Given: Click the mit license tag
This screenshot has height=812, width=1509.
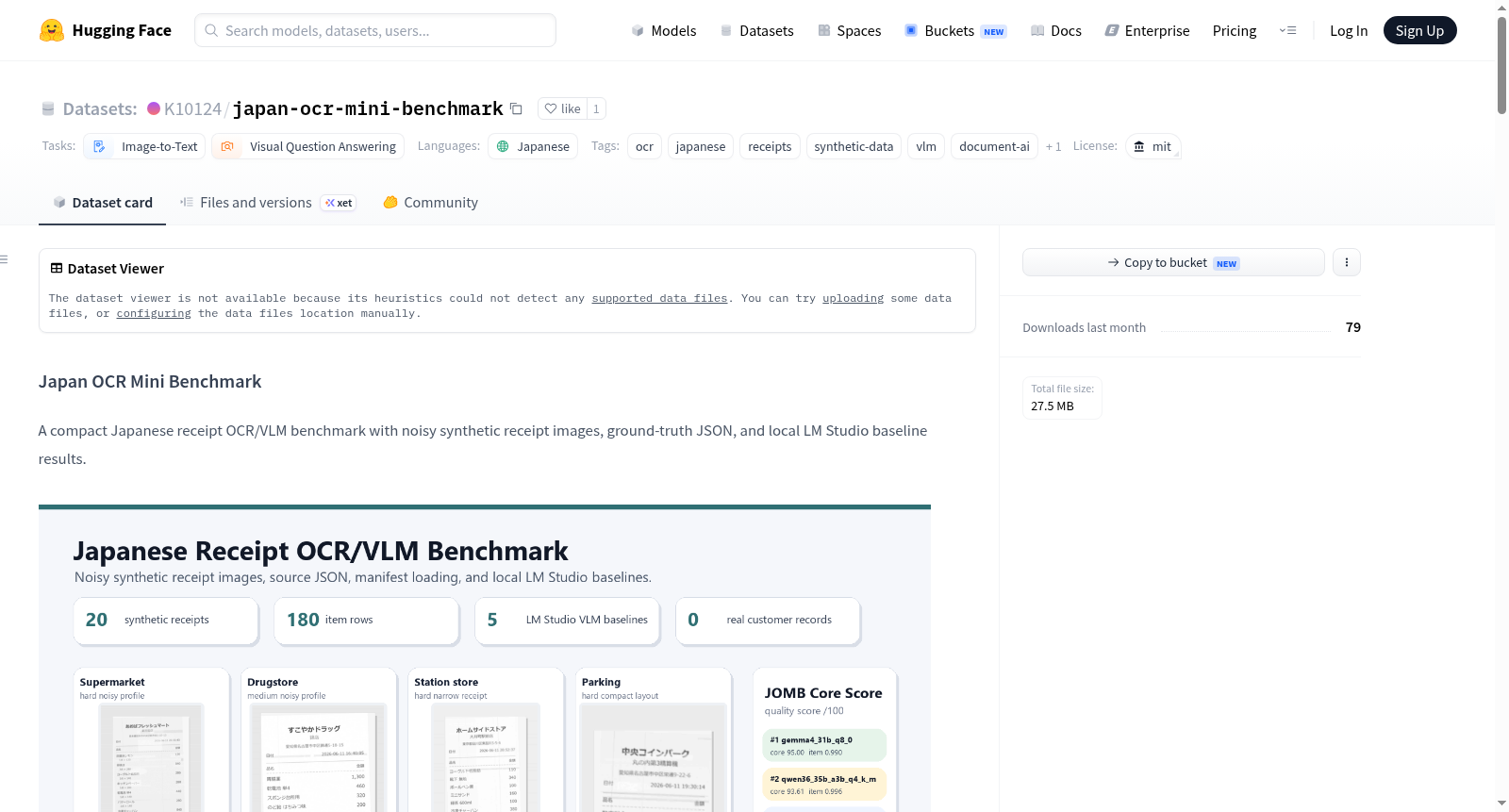Looking at the screenshot, I should [1152, 146].
